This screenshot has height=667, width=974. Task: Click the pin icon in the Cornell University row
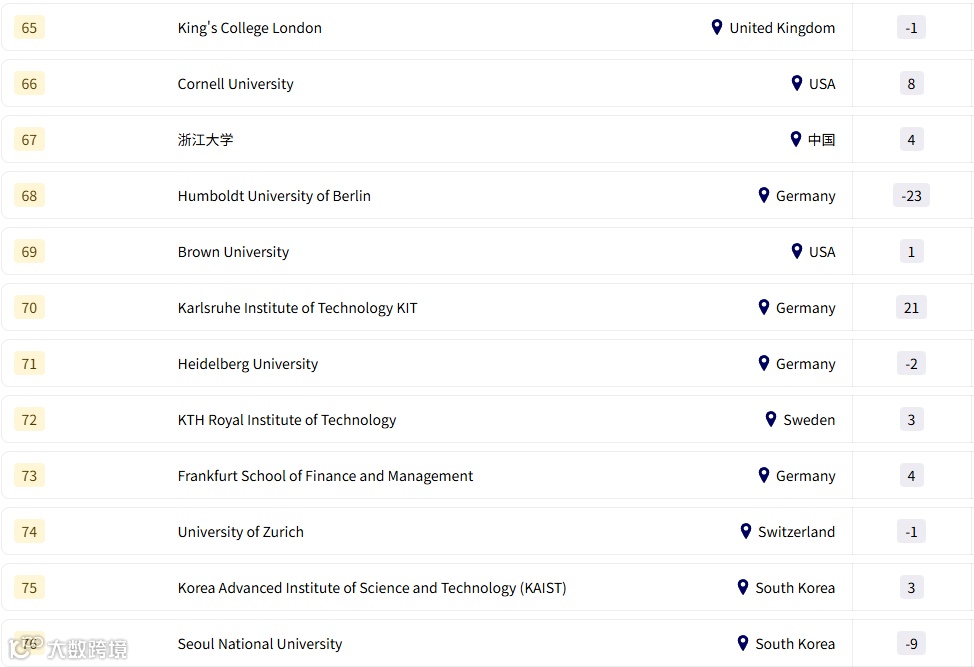pyautogui.click(x=796, y=83)
